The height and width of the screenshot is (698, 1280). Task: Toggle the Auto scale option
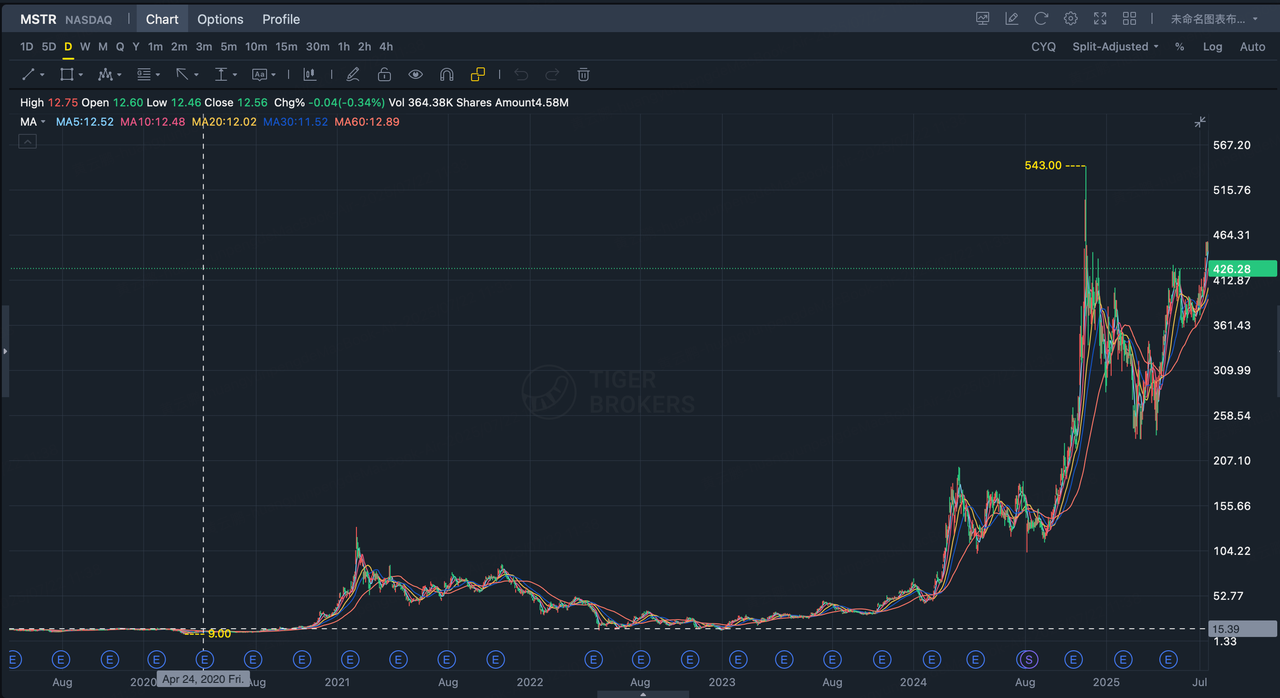(x=1252, y=47)
